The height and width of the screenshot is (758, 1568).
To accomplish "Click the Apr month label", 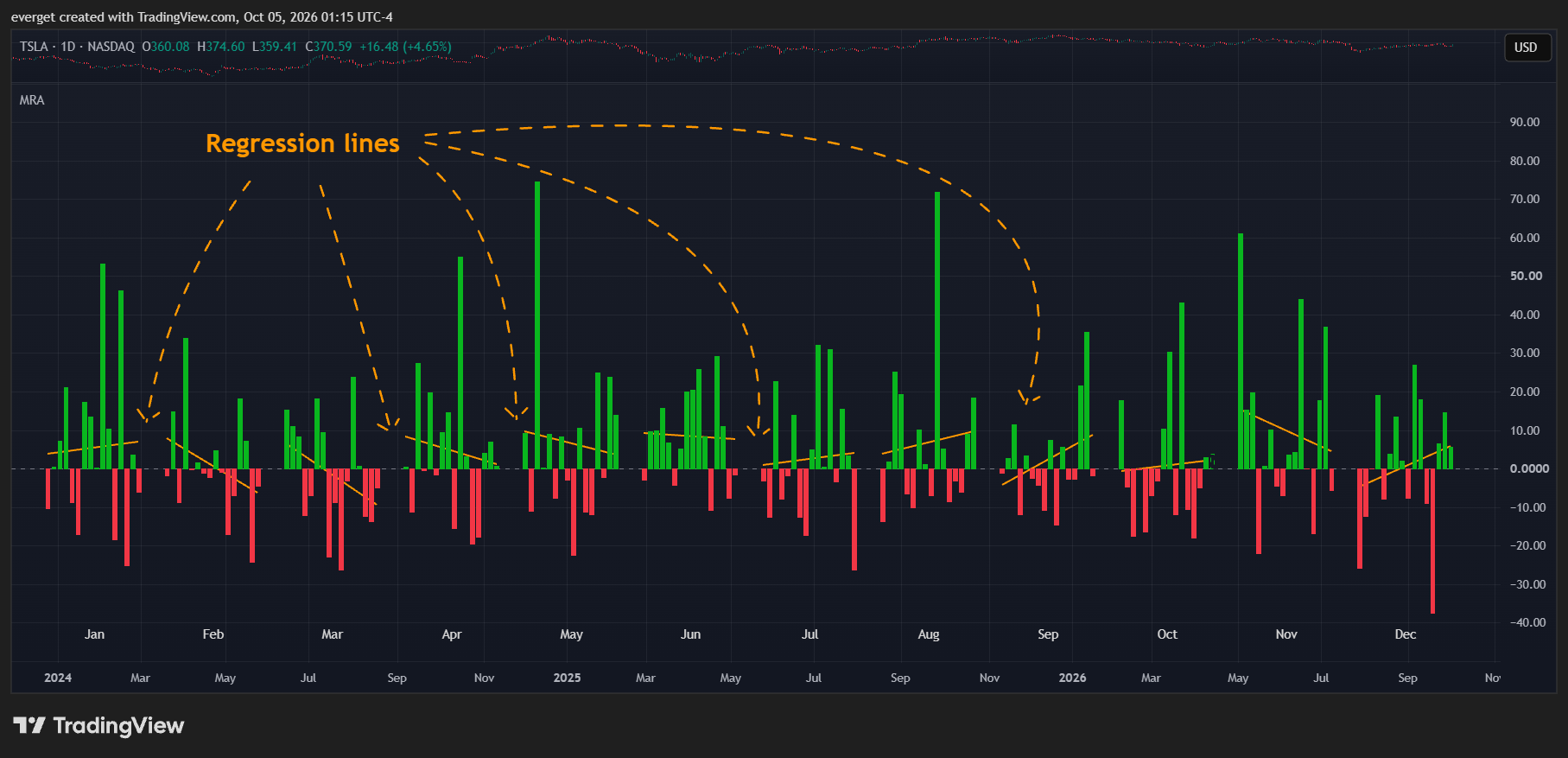I will 452,634.
